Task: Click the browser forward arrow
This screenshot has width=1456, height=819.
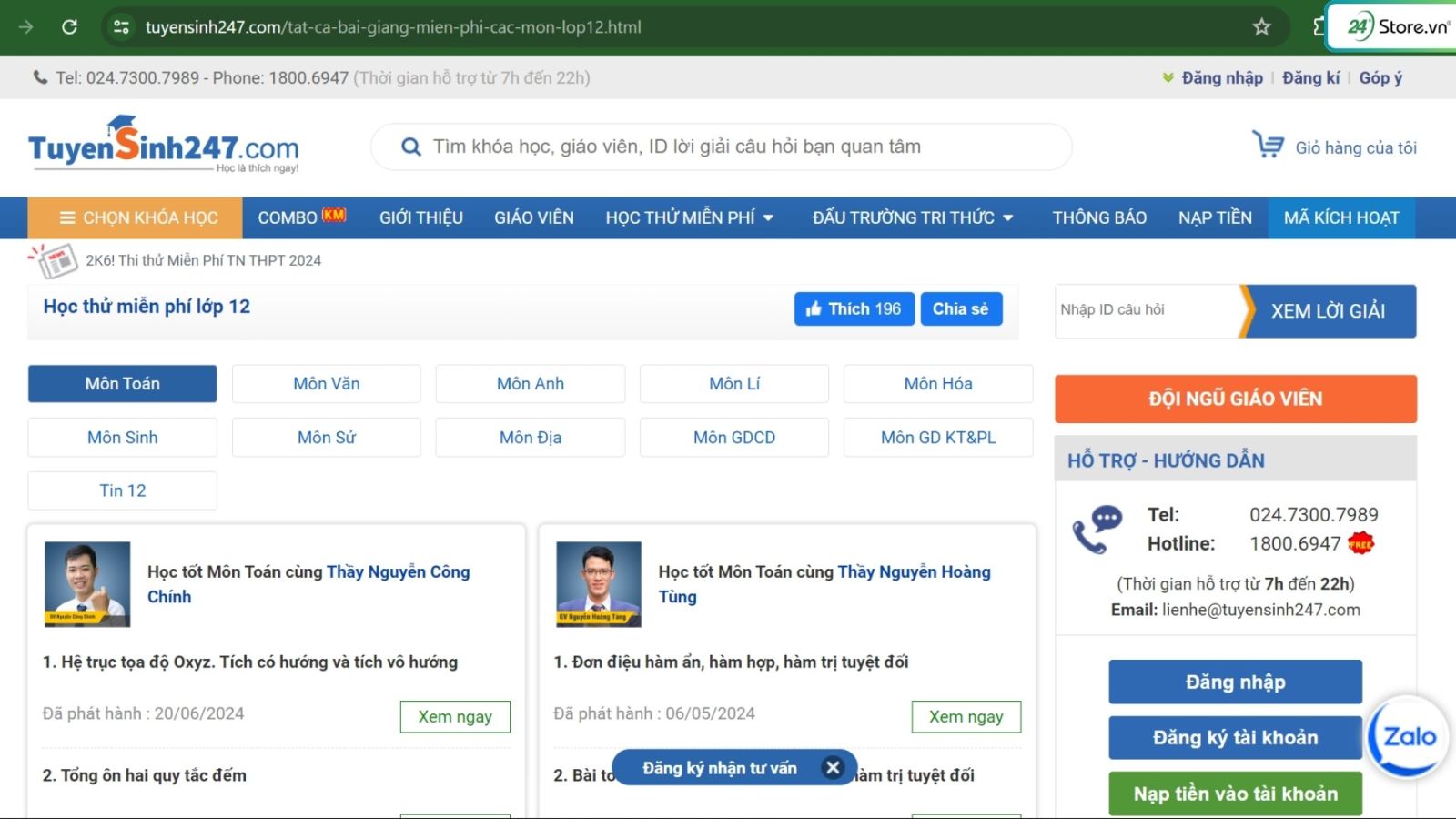Action: point(25,27)
